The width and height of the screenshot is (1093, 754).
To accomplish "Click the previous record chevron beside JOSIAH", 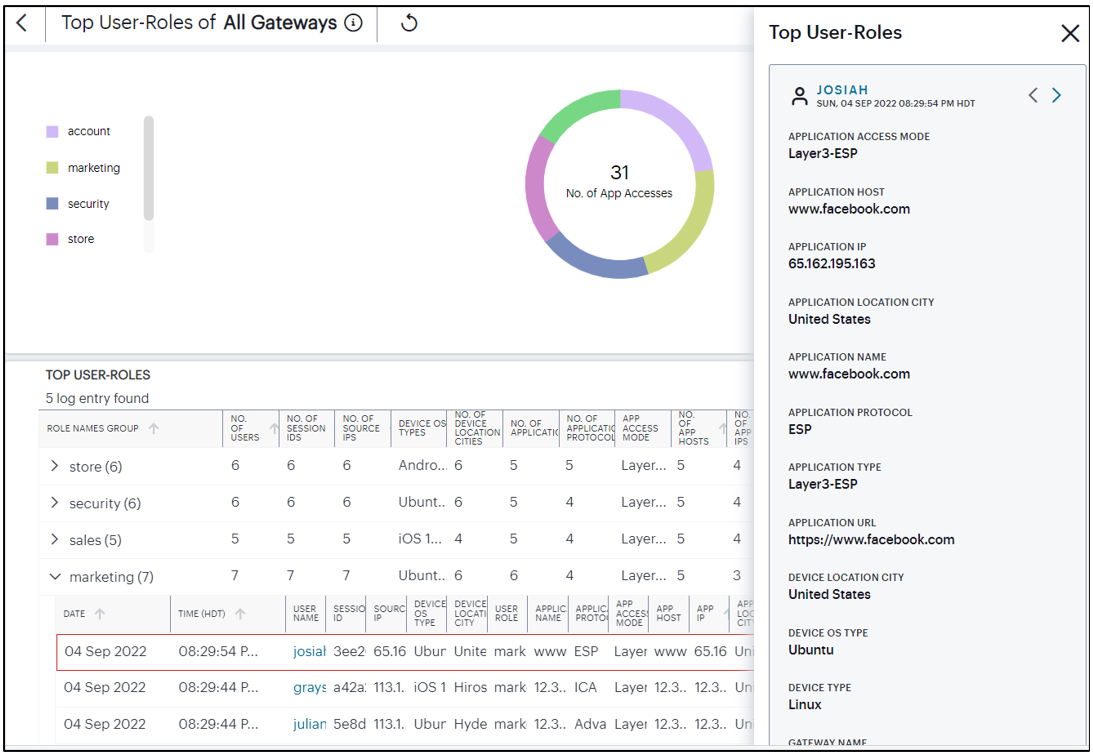I will (x=1033, y=95).
